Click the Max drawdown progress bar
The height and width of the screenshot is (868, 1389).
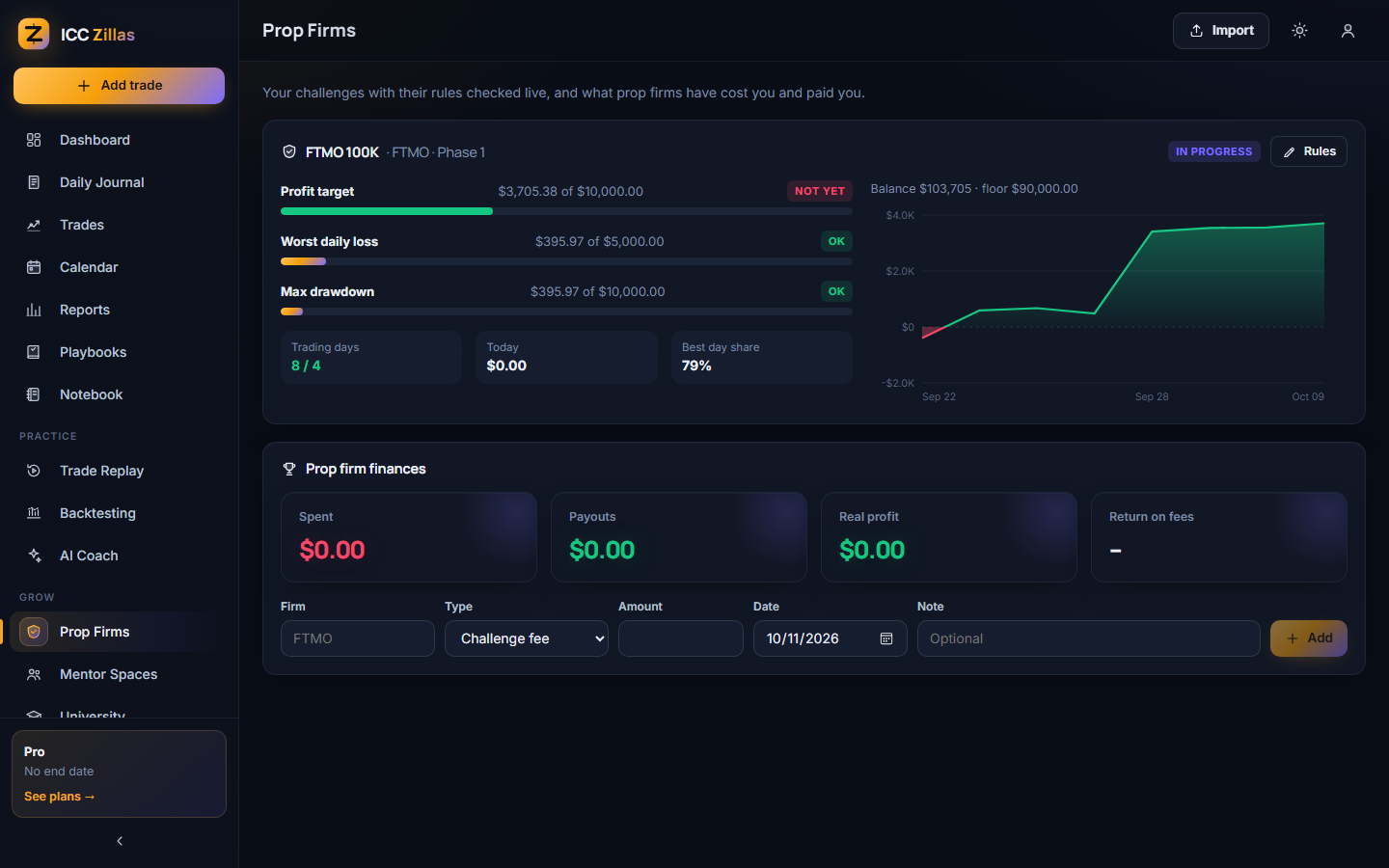[566, 312]
